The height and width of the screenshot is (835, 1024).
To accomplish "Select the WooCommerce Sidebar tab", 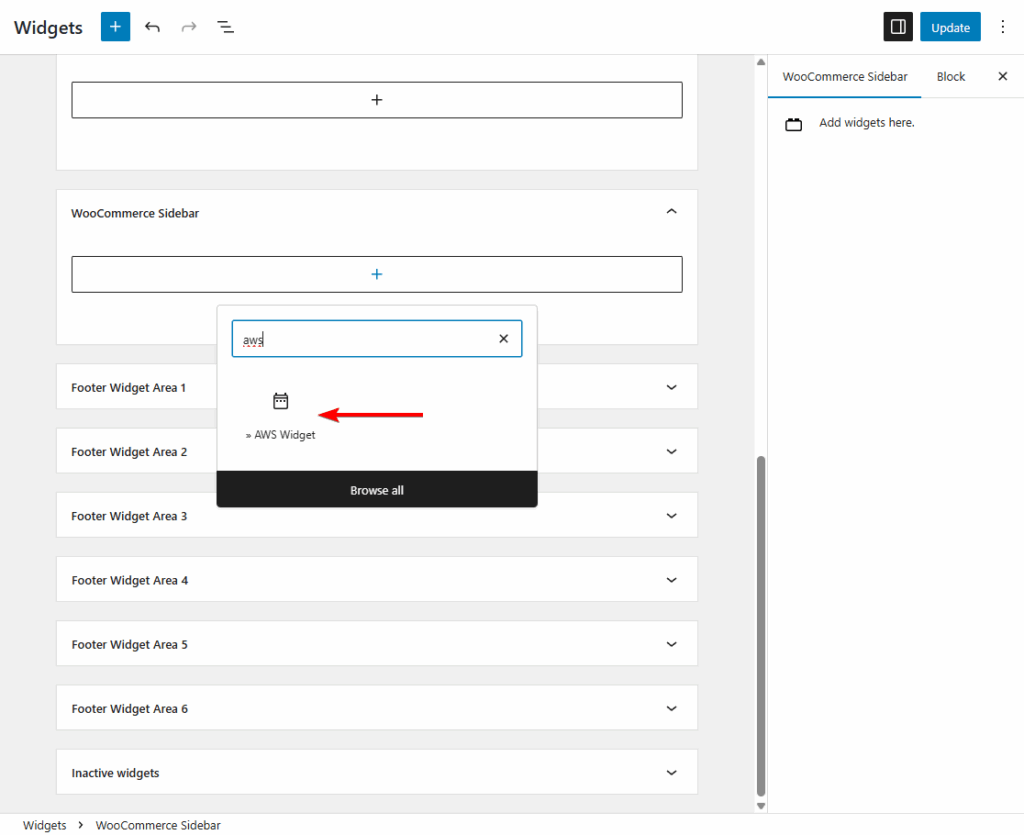I will click(844, 76).
